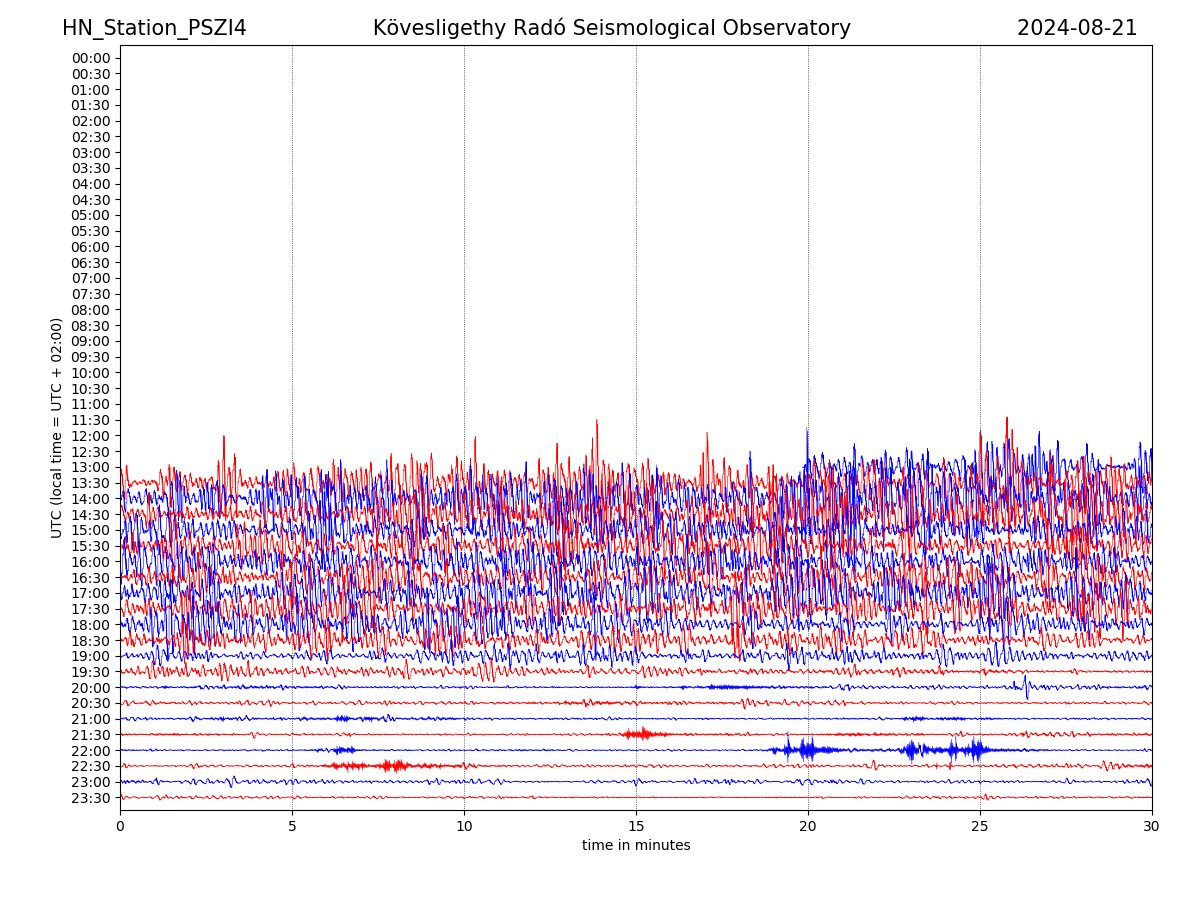The width and height of the screenshot is (1200, 900).
Task: Click the blue burst near minute 23 on 22:00 trace
Action: tap(911, 749)
